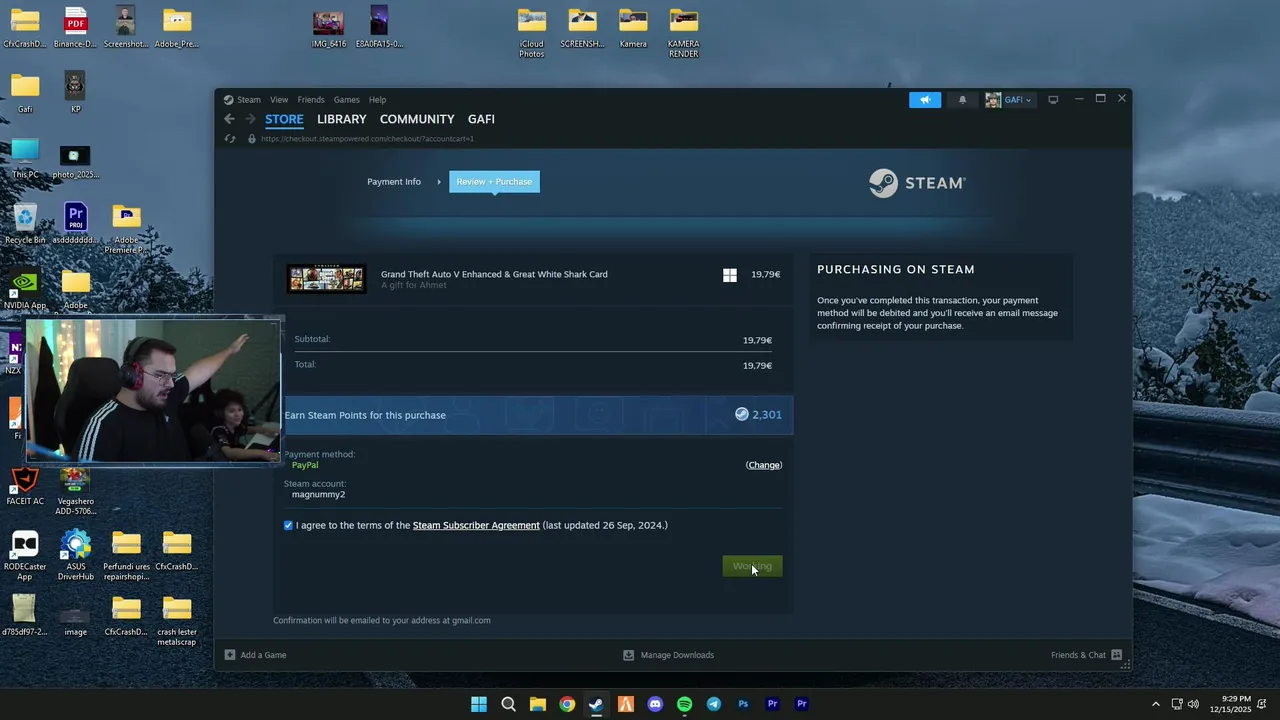This screenshot has width=1280, height=720.
Task: Click the green Working purchase button
Action: tap(752, 566)
